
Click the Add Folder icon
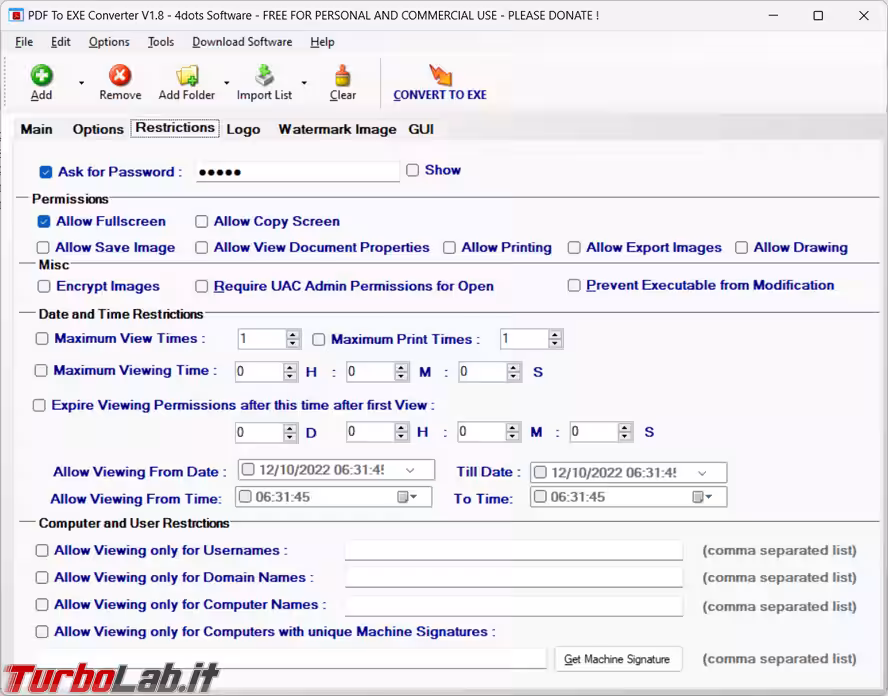point(187,75)
